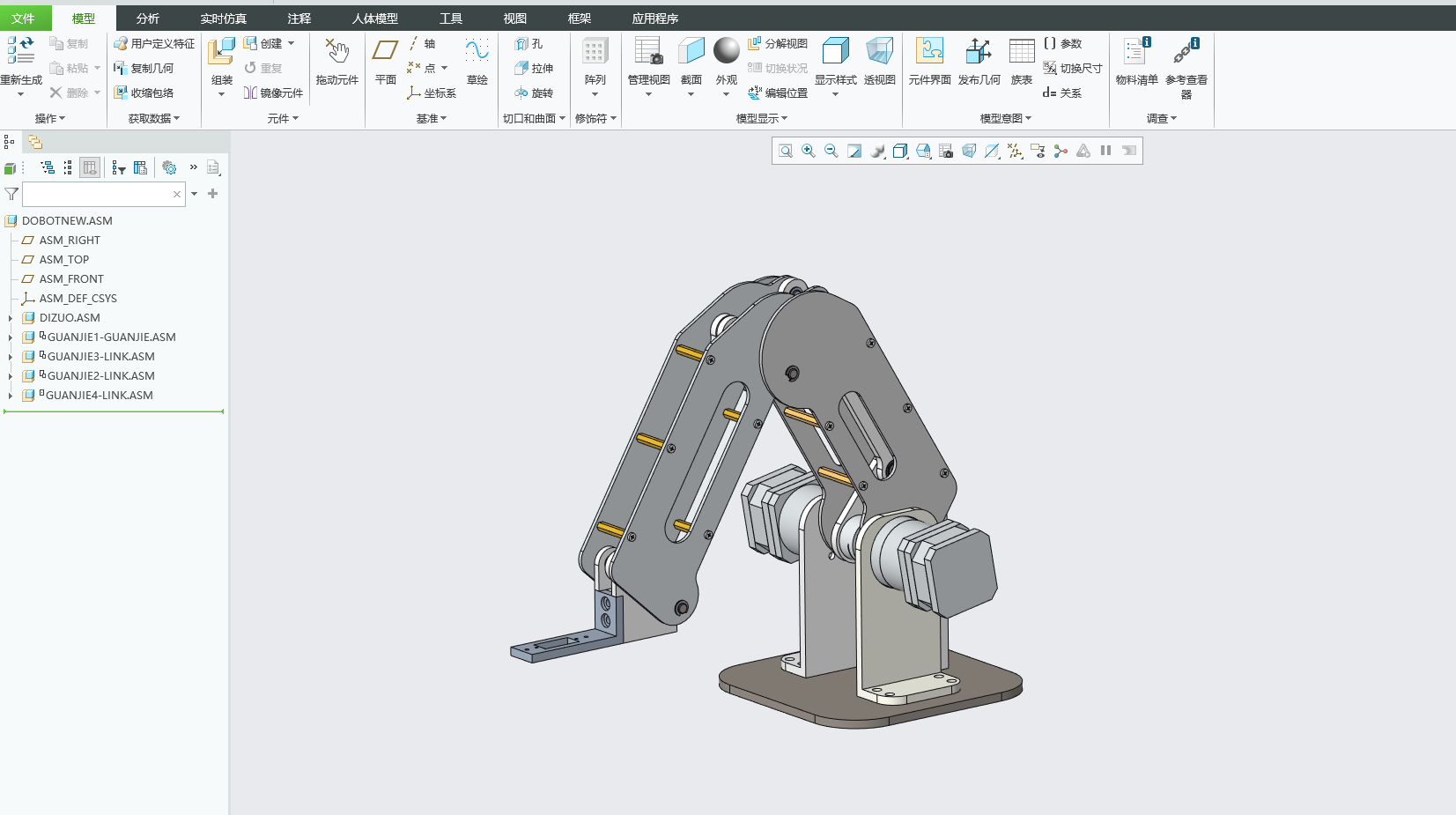Click the model tree search field
Image resolution: width=1456 pixels, height=815 pixels.
click(104, 194)
